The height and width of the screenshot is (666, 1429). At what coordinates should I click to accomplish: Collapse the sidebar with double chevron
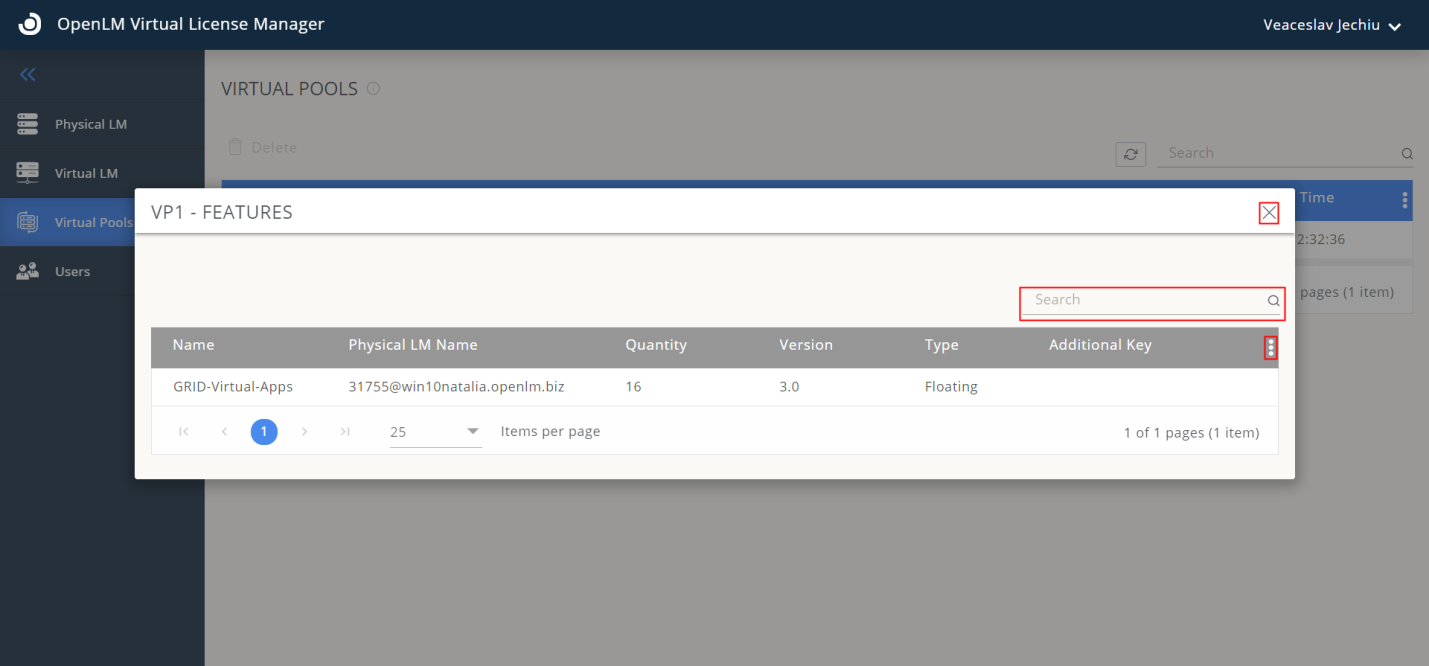[x=28, y=74]
